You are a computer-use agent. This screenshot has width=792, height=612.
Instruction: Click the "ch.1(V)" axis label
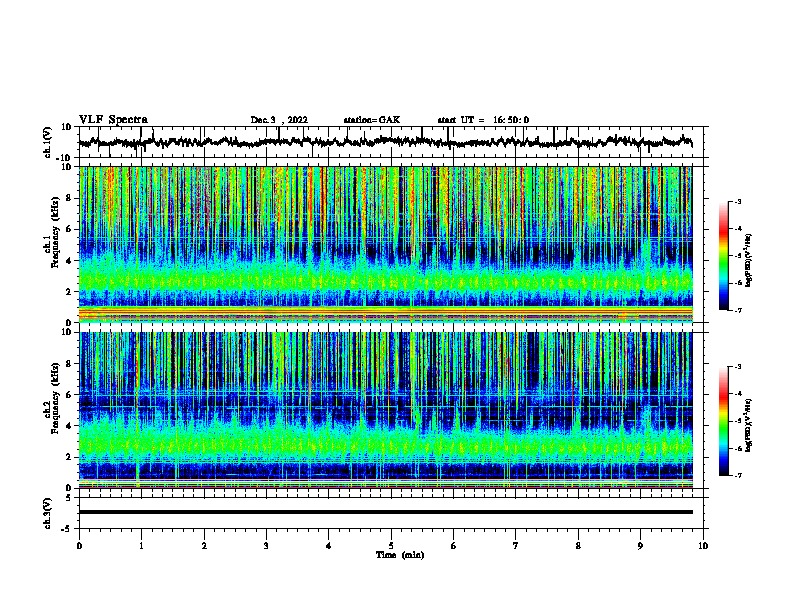[x=48, y=142]
